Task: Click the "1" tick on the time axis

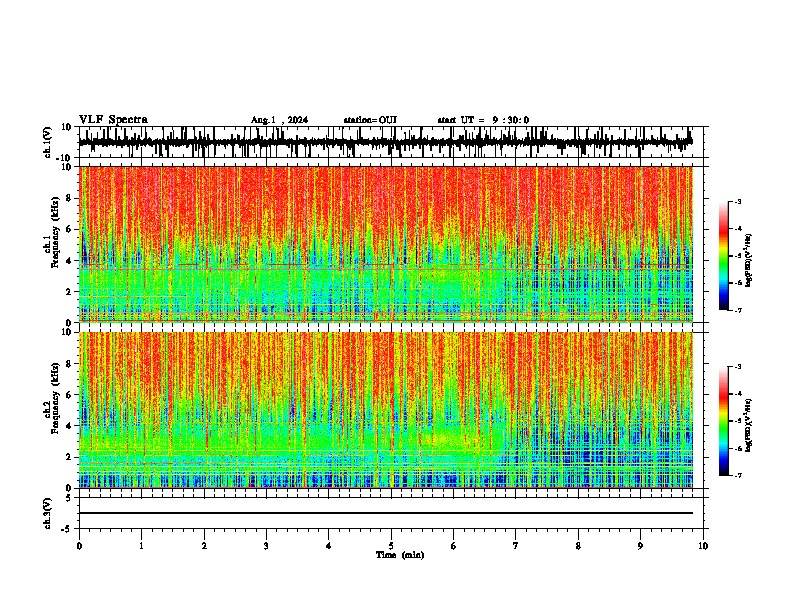Action: tap(141, 546)
